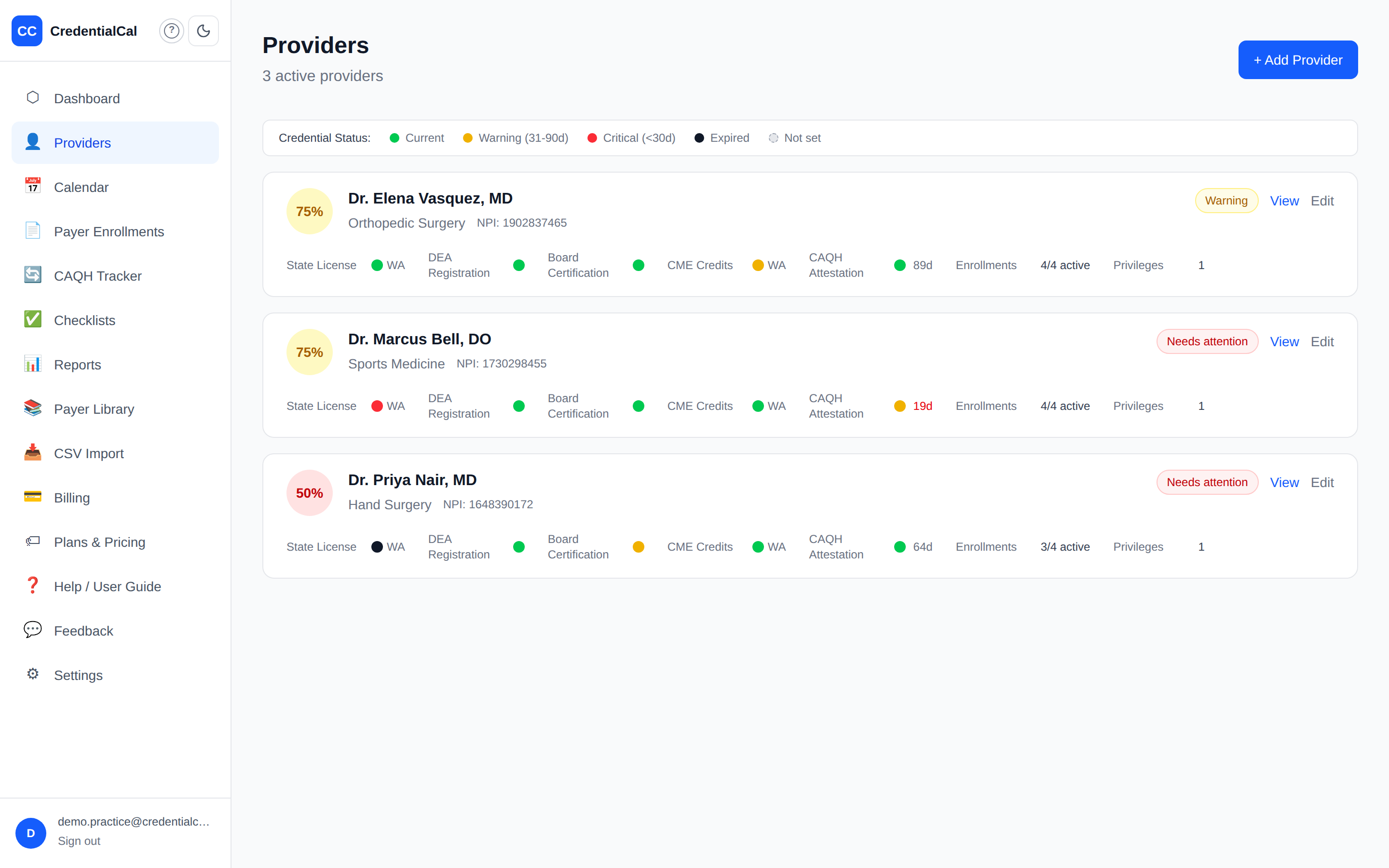The width and height of the screenshot is (1389, 868).
Task: Toggle dark mode with the moon icon
Action: click(x=204, y=31)
